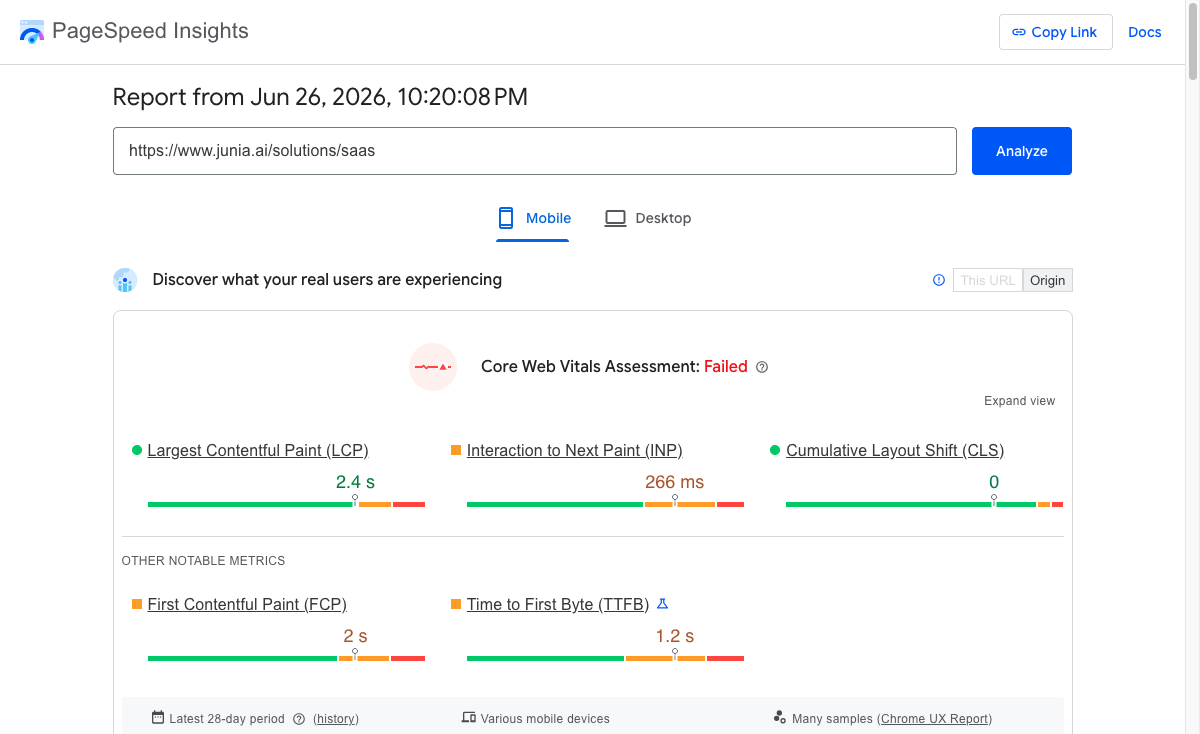Click the desktop laptop icon

615,218
